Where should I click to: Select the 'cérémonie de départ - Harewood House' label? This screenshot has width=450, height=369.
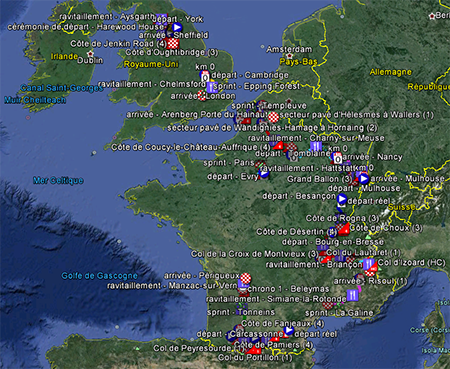pyautogui.click(x=86, y=27)
